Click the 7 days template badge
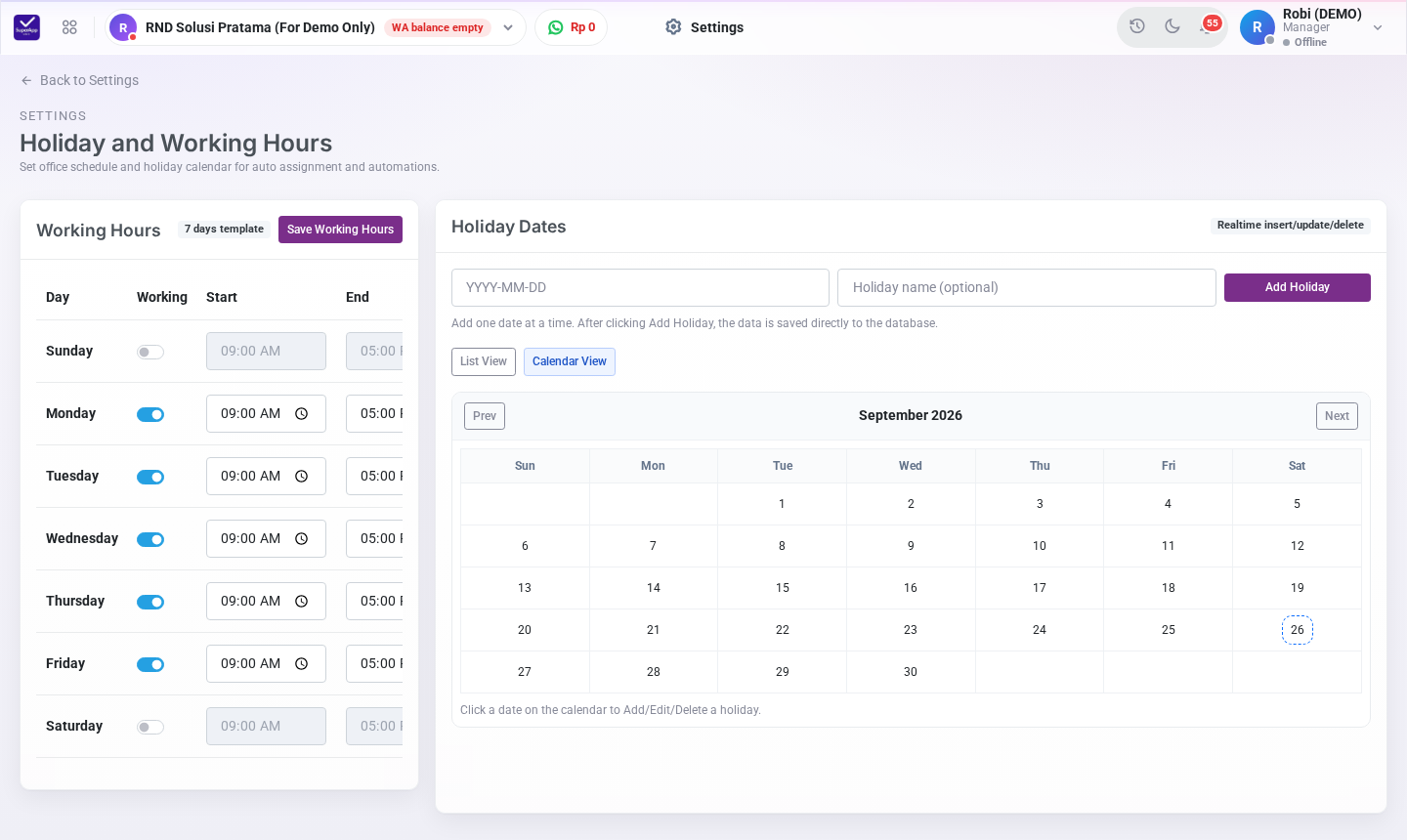Image resolution: width=1407 pixels, height=840 pixels. coord(224,229)
